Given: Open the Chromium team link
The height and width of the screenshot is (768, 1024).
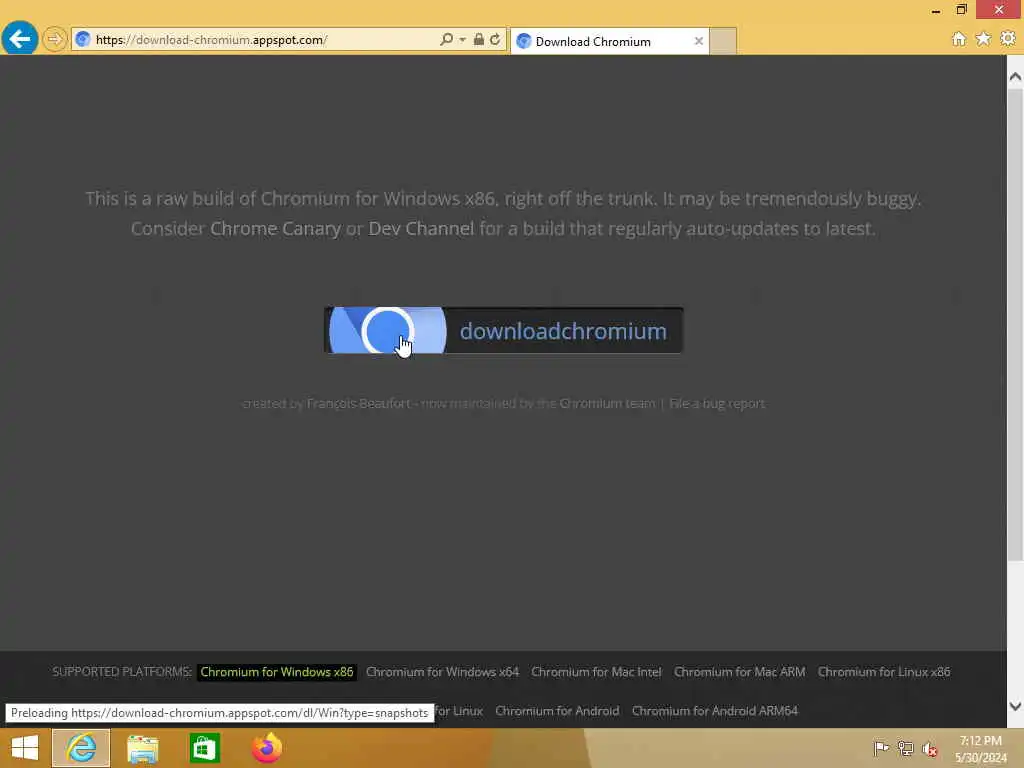Looking at the screenshot, I should tap(607, 404).
